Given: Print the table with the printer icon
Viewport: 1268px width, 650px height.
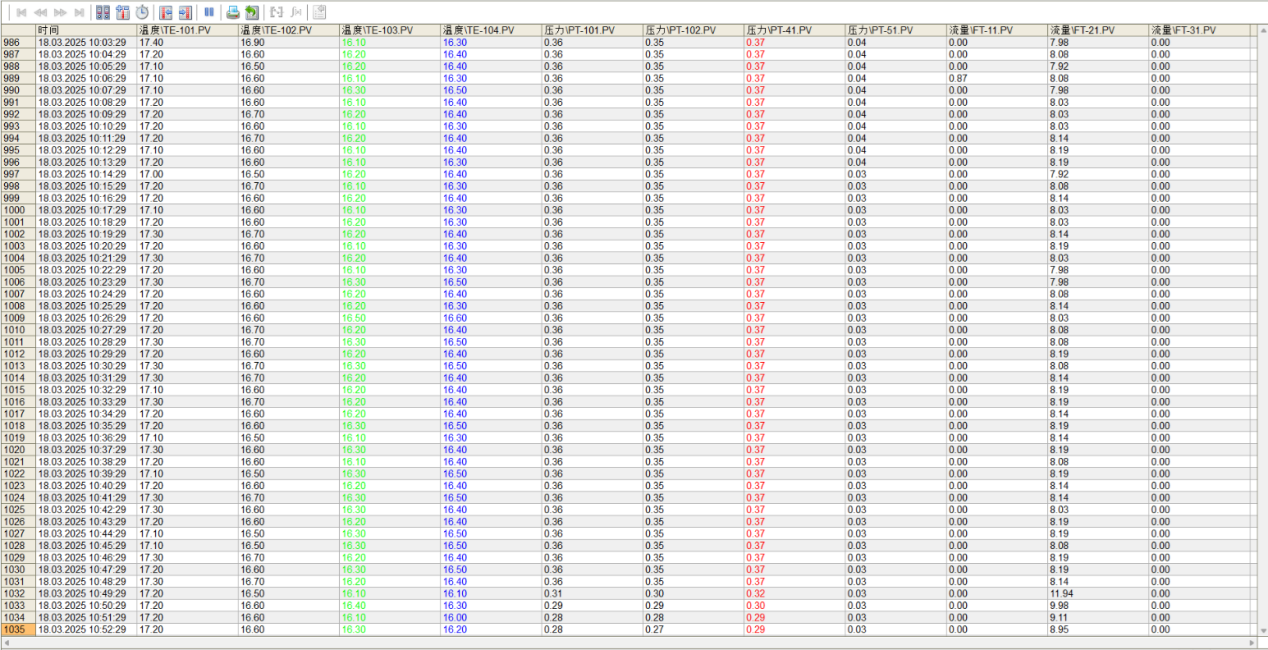Looking at the screenshot, I should point(232,13).
